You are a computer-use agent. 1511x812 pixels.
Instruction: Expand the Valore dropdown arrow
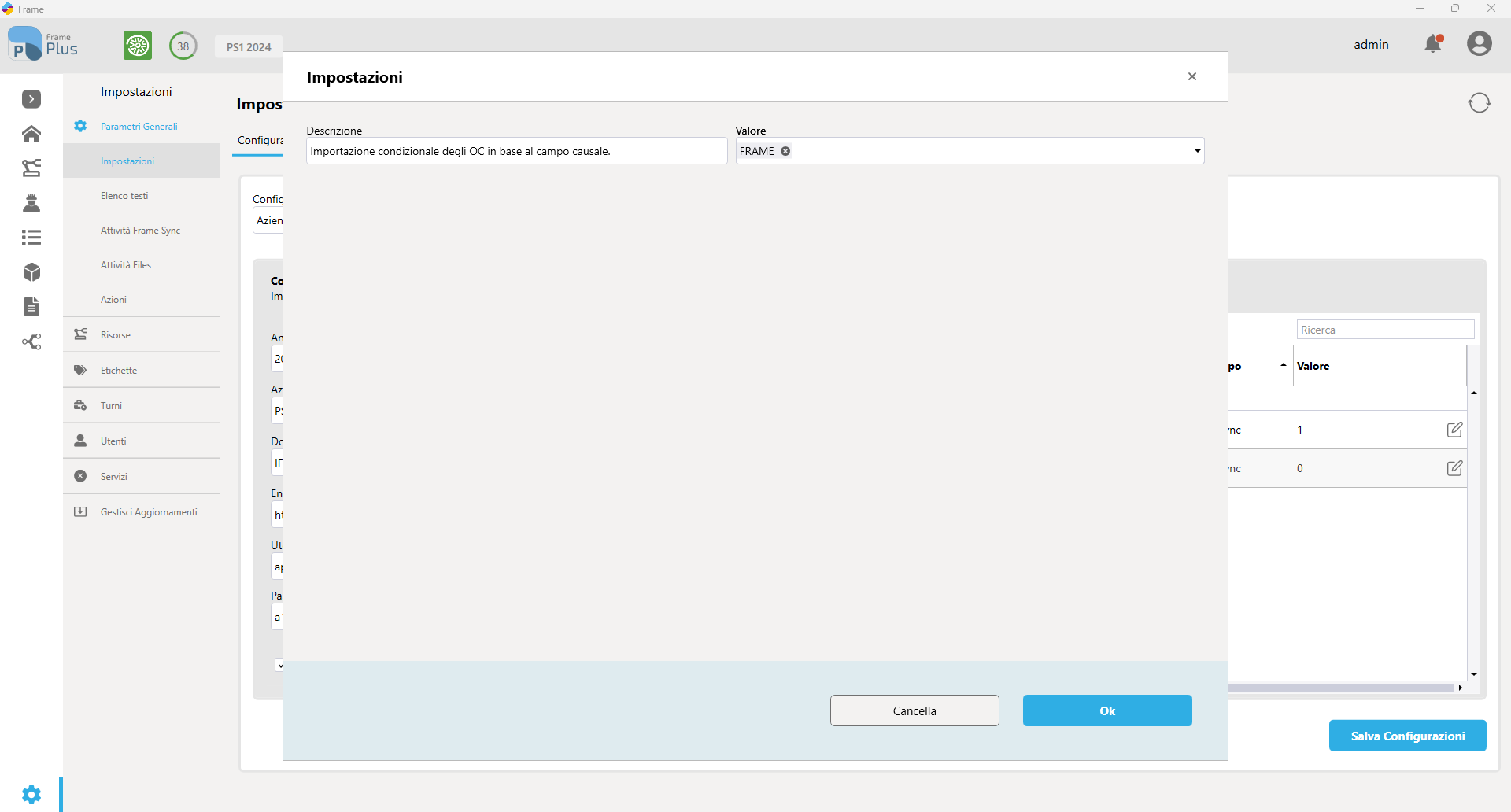pyautogui.click(x=1197, y=151)
